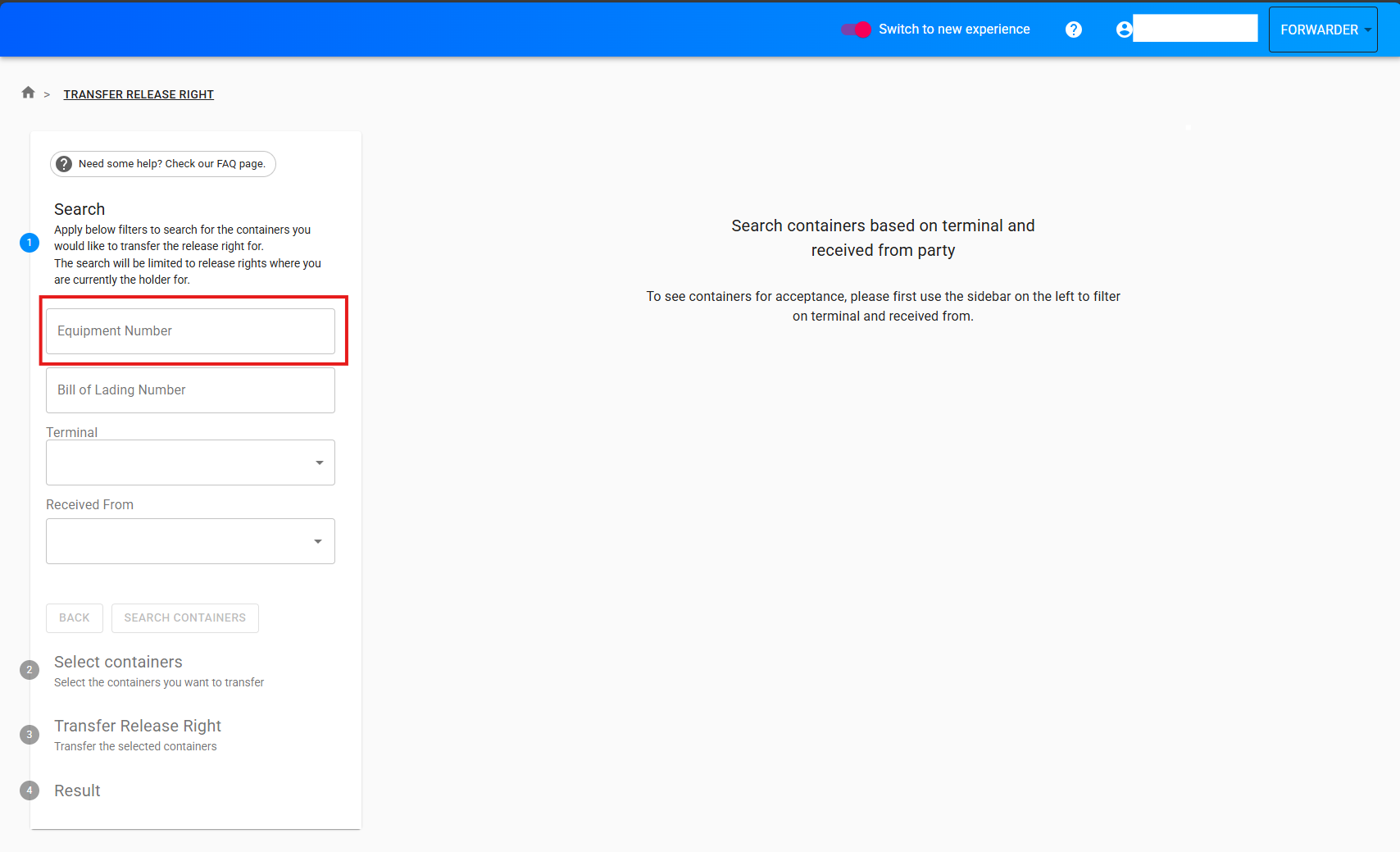Click the help question mark in header
This screenshot has width=1400, height=852.
click(x=1073, y=30)
